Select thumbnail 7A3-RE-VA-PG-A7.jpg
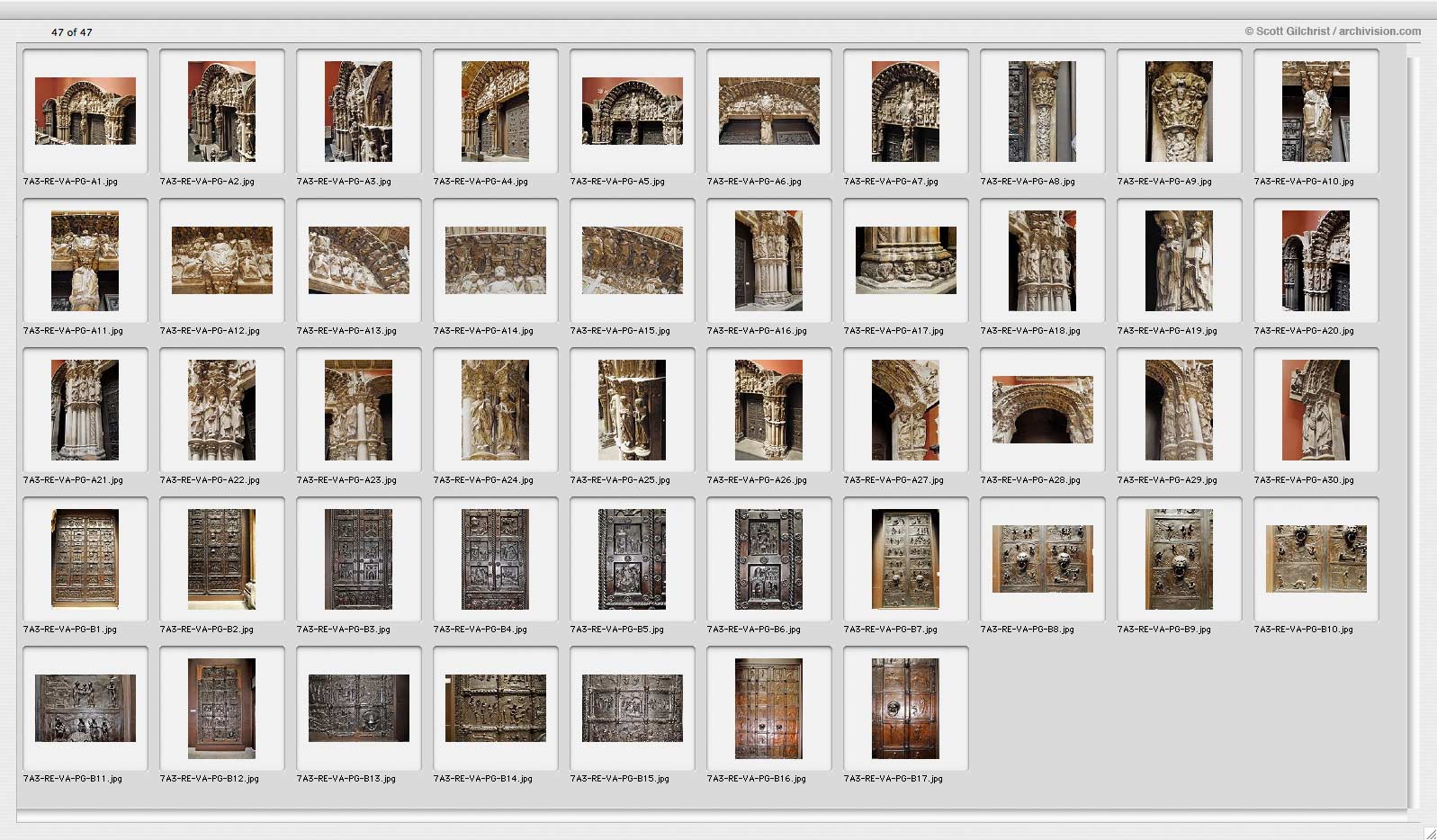This screenshot has width=1437, height=840. (x=906, y=111)
